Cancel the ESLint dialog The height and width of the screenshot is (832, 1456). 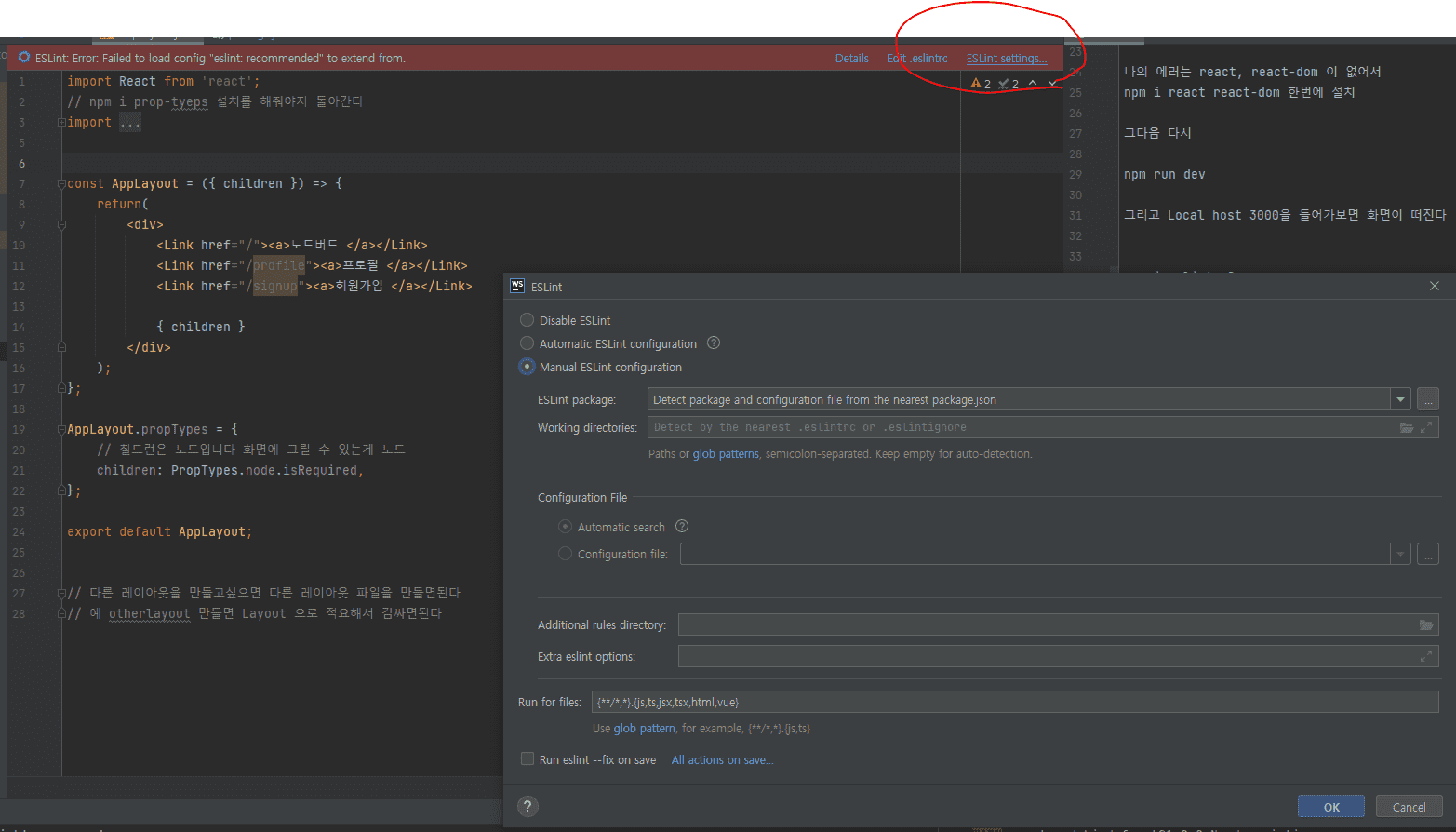(x=1409, y=807)
